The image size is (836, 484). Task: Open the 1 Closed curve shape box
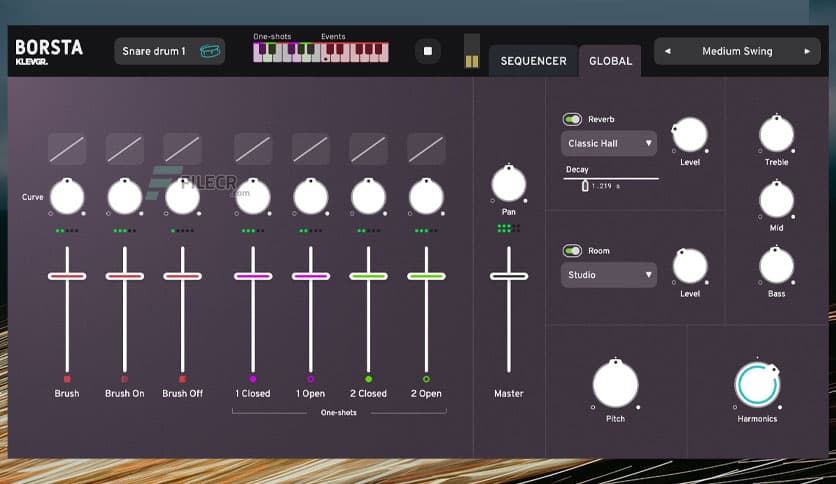pyautogui.click(x=253, y=149)
